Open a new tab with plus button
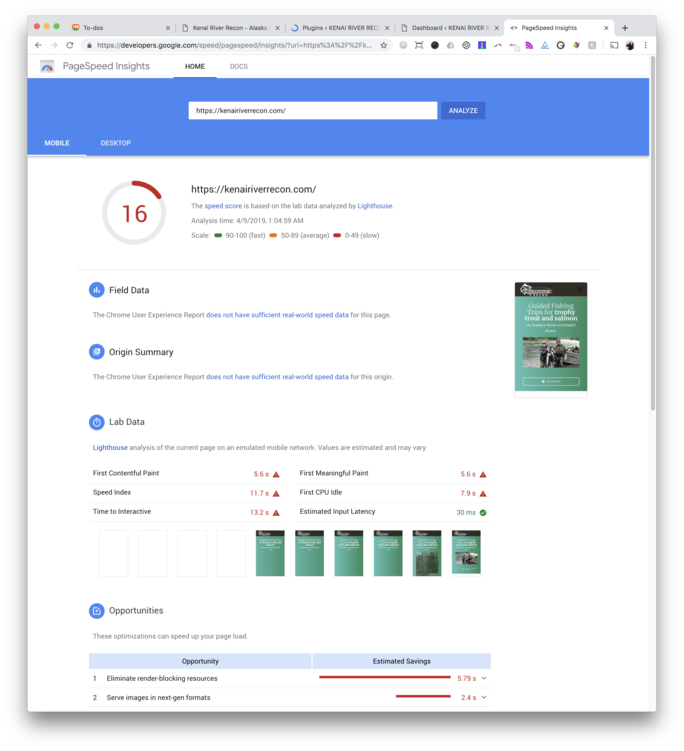This screenshot has height=751, width=684. [x=625, y=28]
